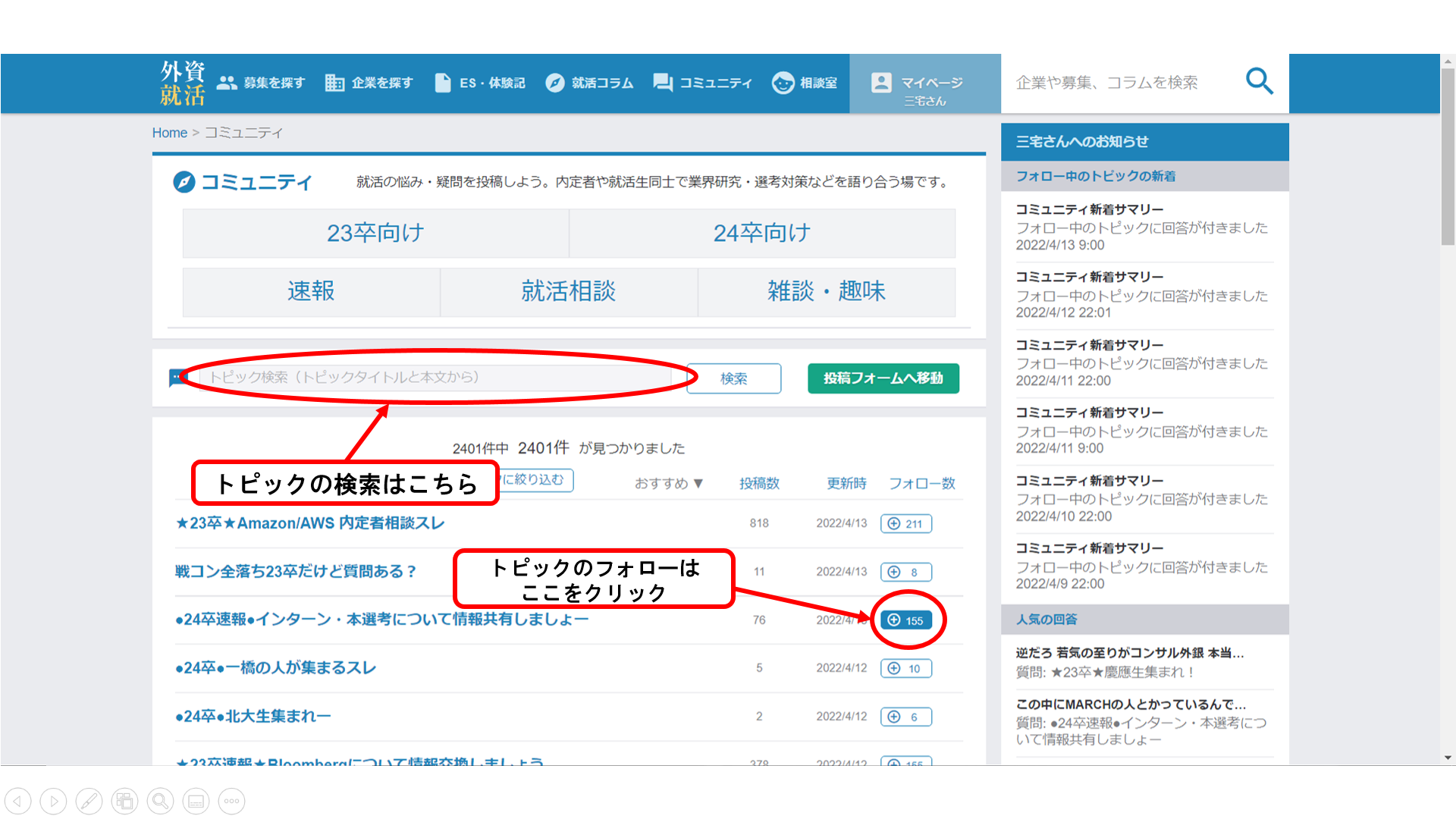1456x819 pixels.
Task: Open 戦コン全落ち23卒 topic
Action: [x=296, y=571]
